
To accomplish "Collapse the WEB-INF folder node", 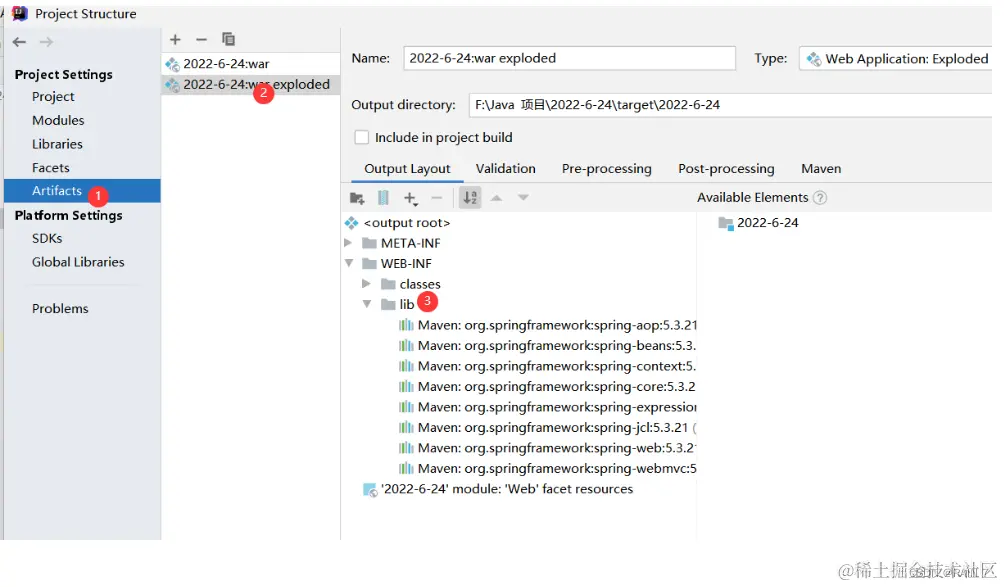I will pyautogui.click(x=349, y=264).
